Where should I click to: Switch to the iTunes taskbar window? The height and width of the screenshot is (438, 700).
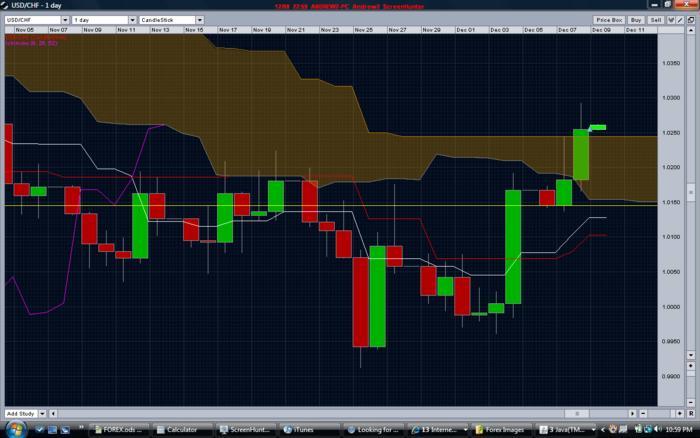click(302, 429)
